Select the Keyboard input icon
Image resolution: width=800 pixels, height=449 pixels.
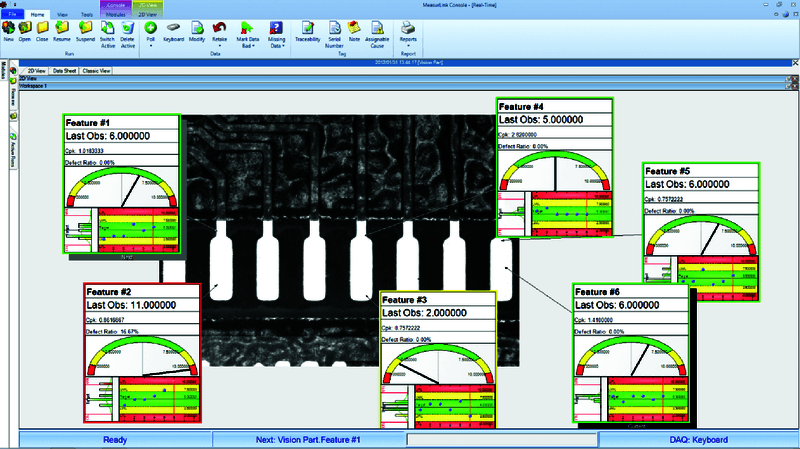click(x=173, y=28)
